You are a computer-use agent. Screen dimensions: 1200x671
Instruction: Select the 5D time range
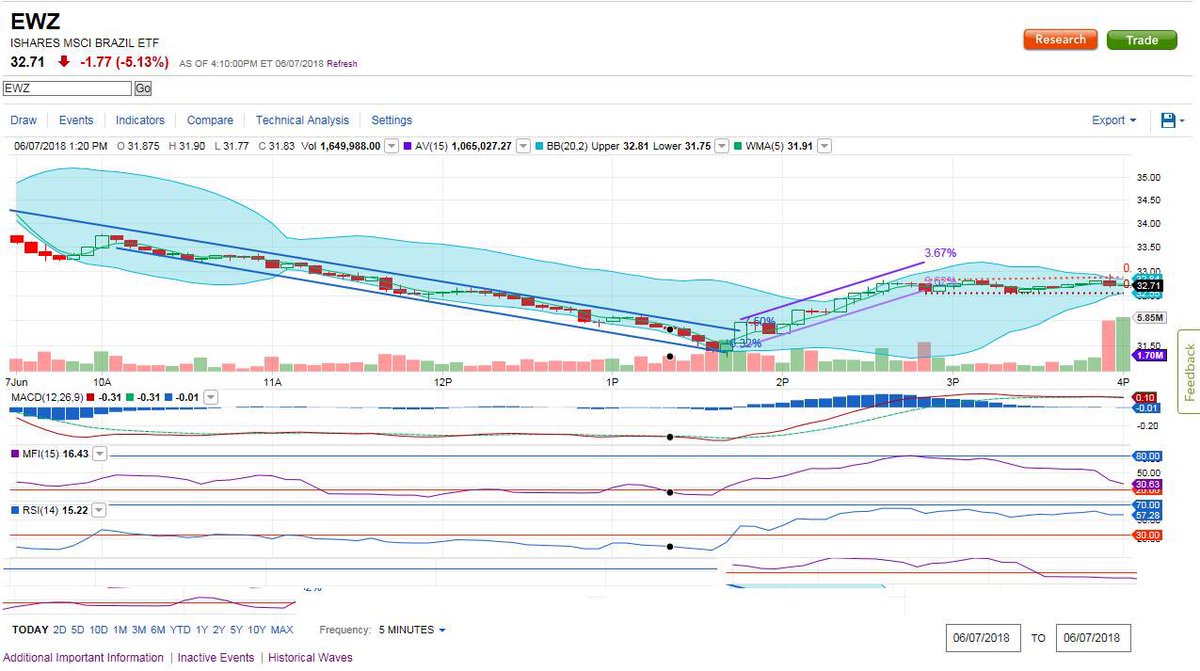pos(79,630)
